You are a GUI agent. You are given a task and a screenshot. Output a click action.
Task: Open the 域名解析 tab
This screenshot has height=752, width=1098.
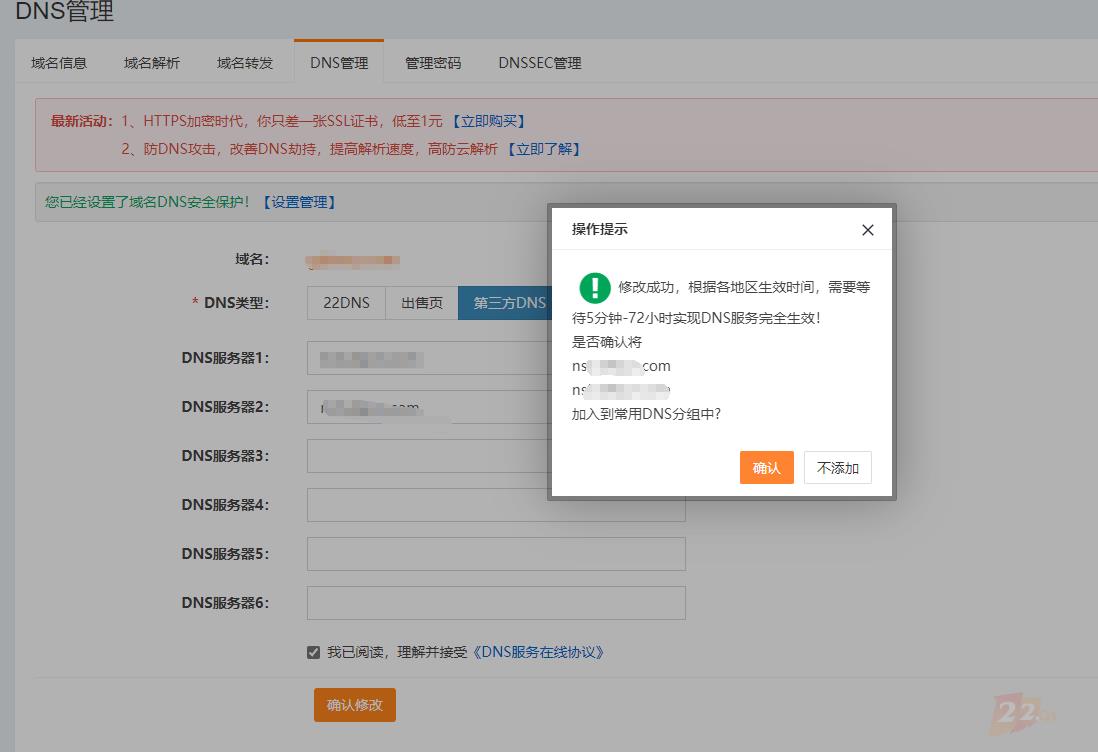click(152, 63)
